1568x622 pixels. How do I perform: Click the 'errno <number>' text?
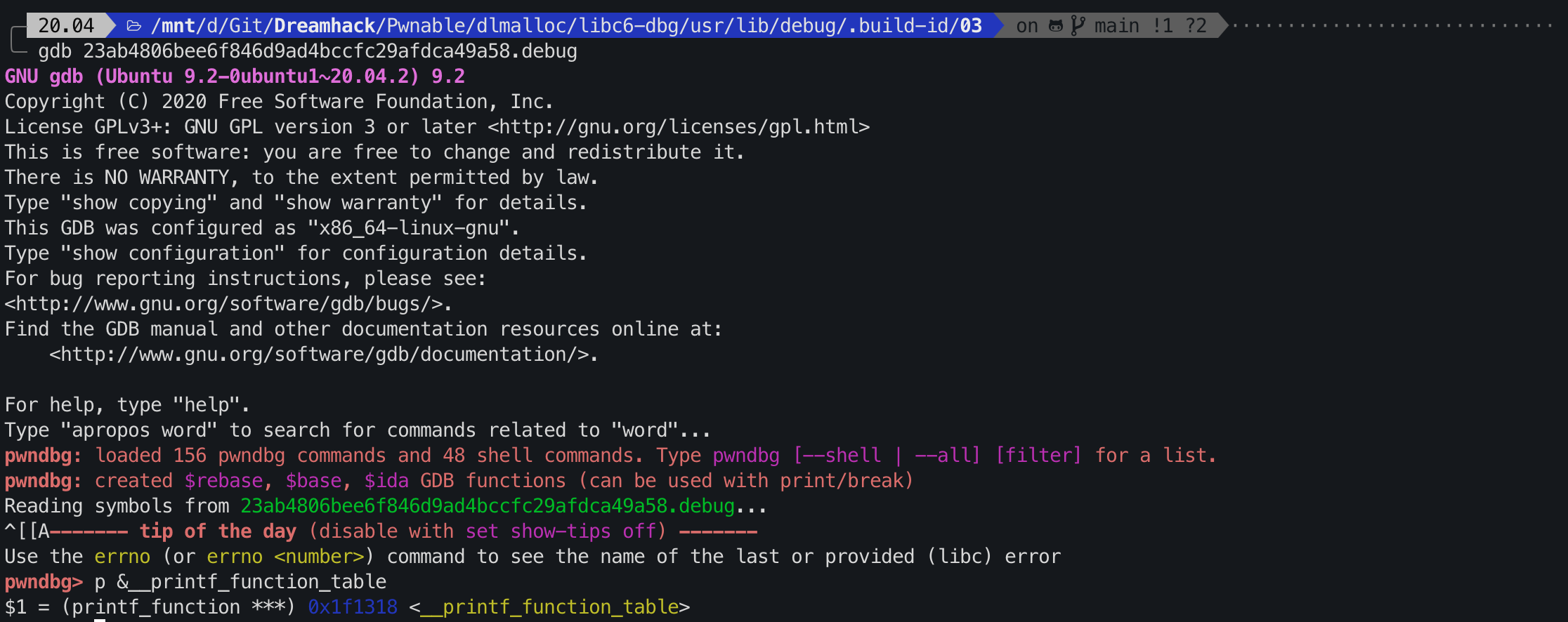(285, 557)
